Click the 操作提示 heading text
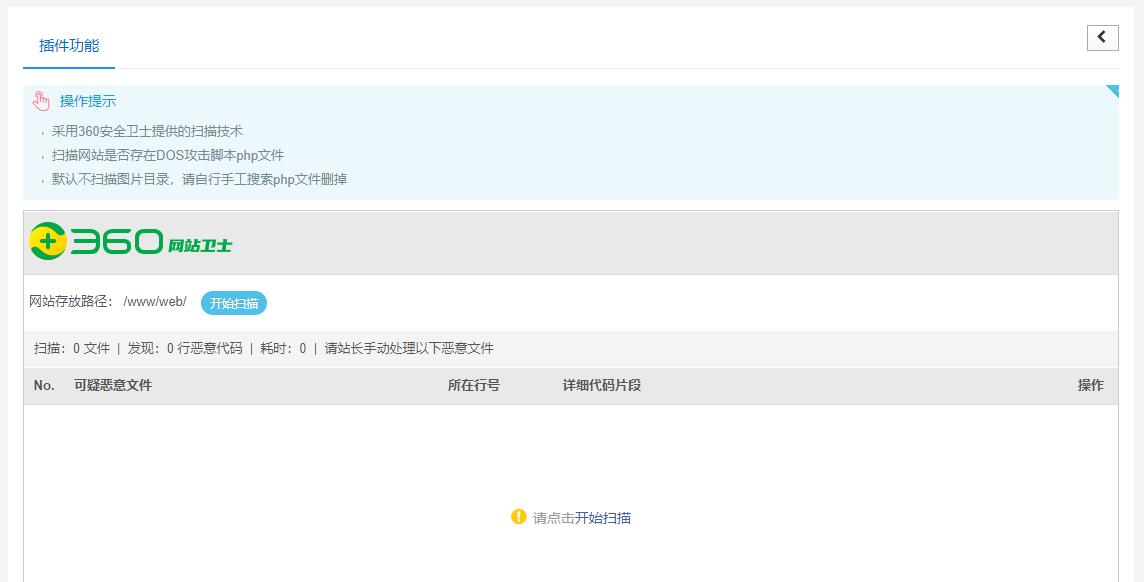 [x=88, y=101]
